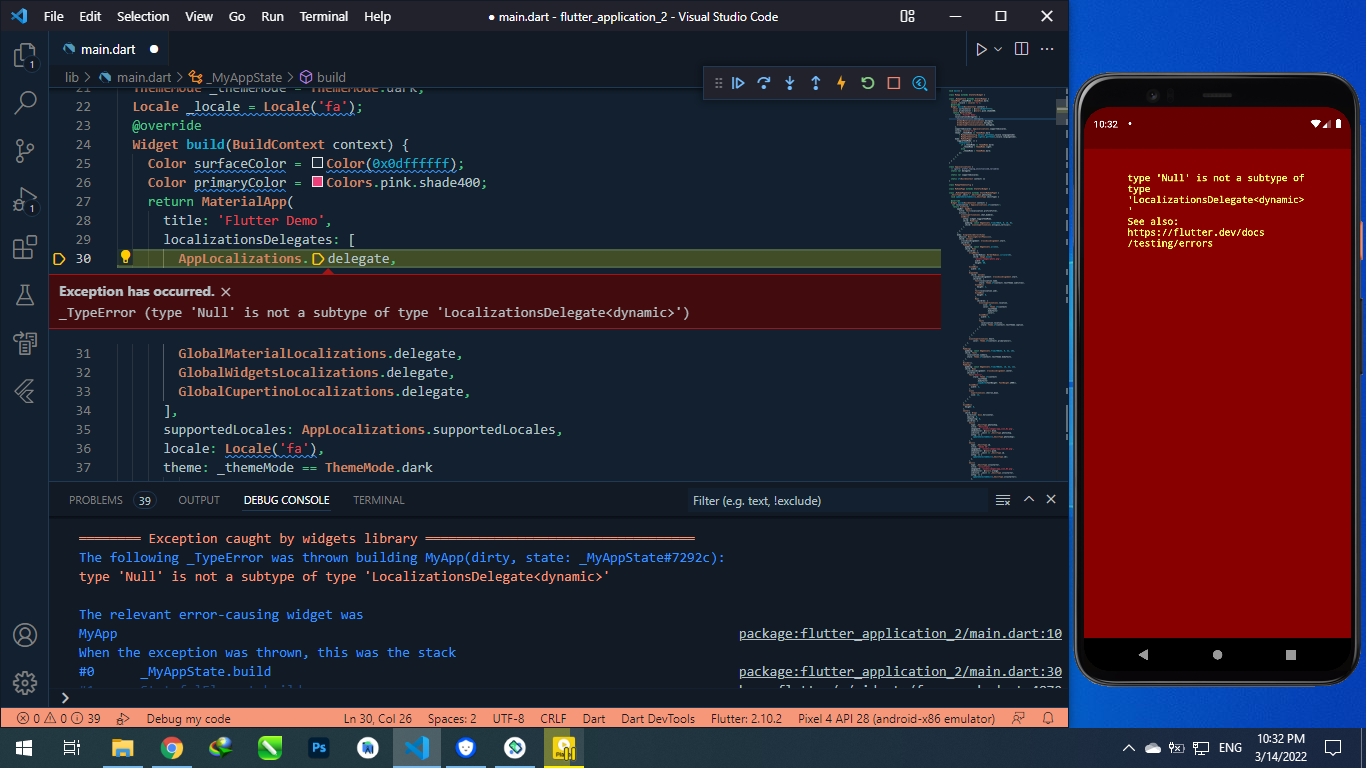Step over in debug toolbar
Screen dimensions: 1366x768
coord(764,84)
